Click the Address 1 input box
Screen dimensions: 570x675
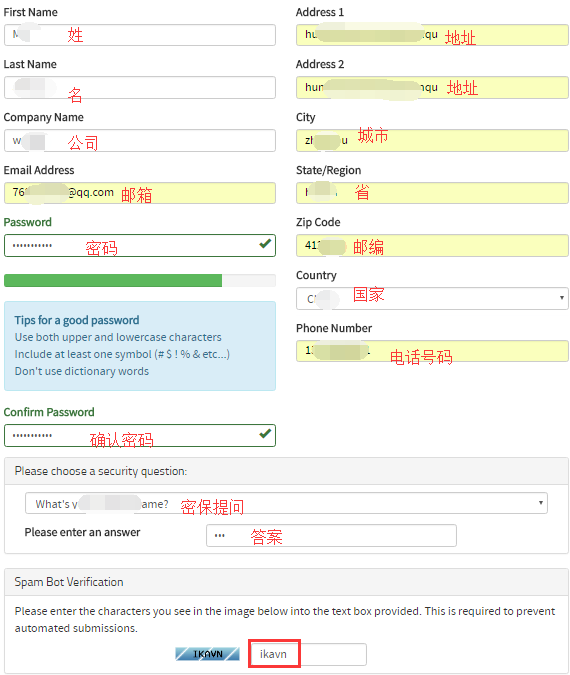pyautogui.click(x=432, y=35)
